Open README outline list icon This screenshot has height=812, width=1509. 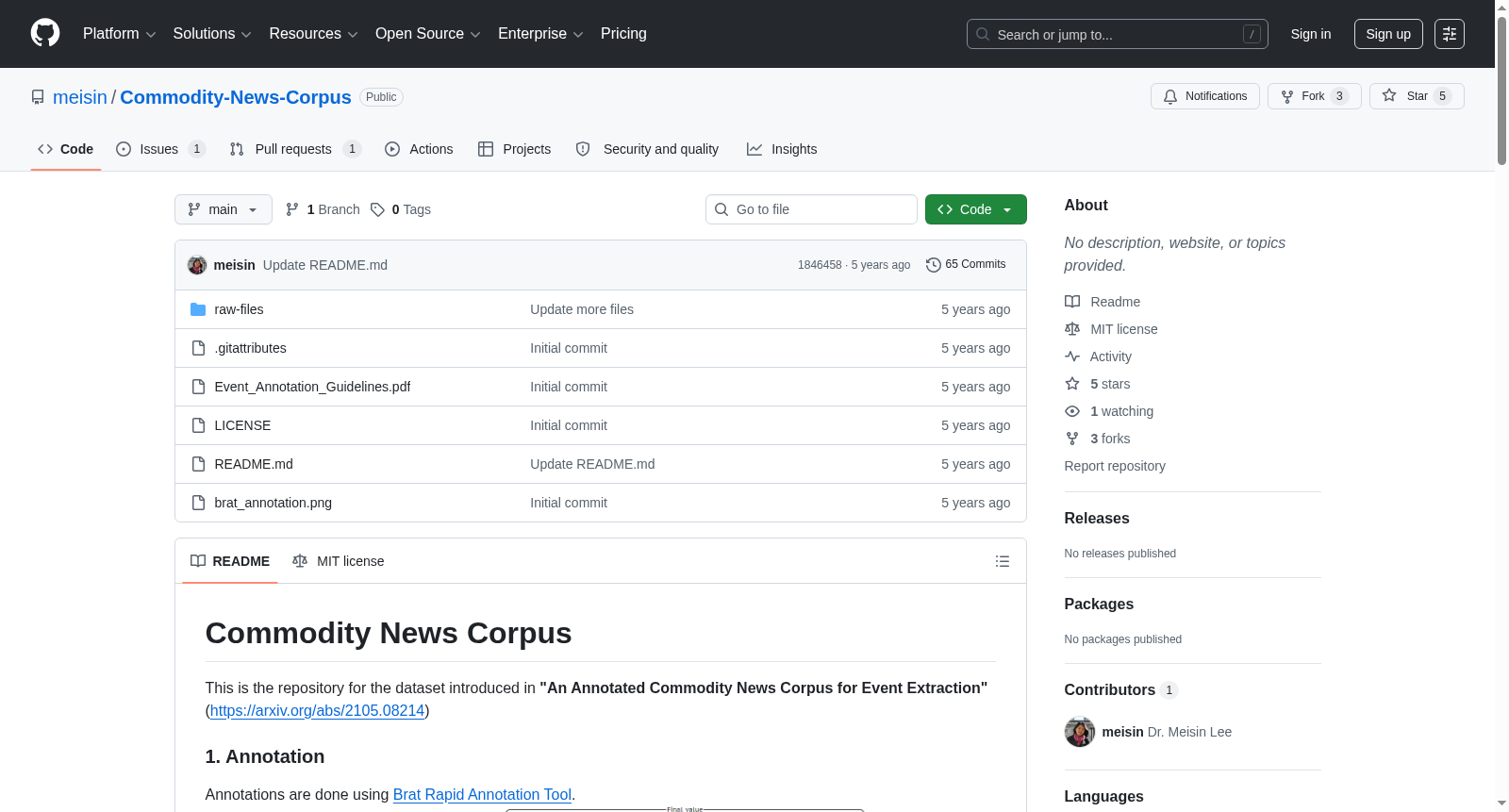[1003, 561]
